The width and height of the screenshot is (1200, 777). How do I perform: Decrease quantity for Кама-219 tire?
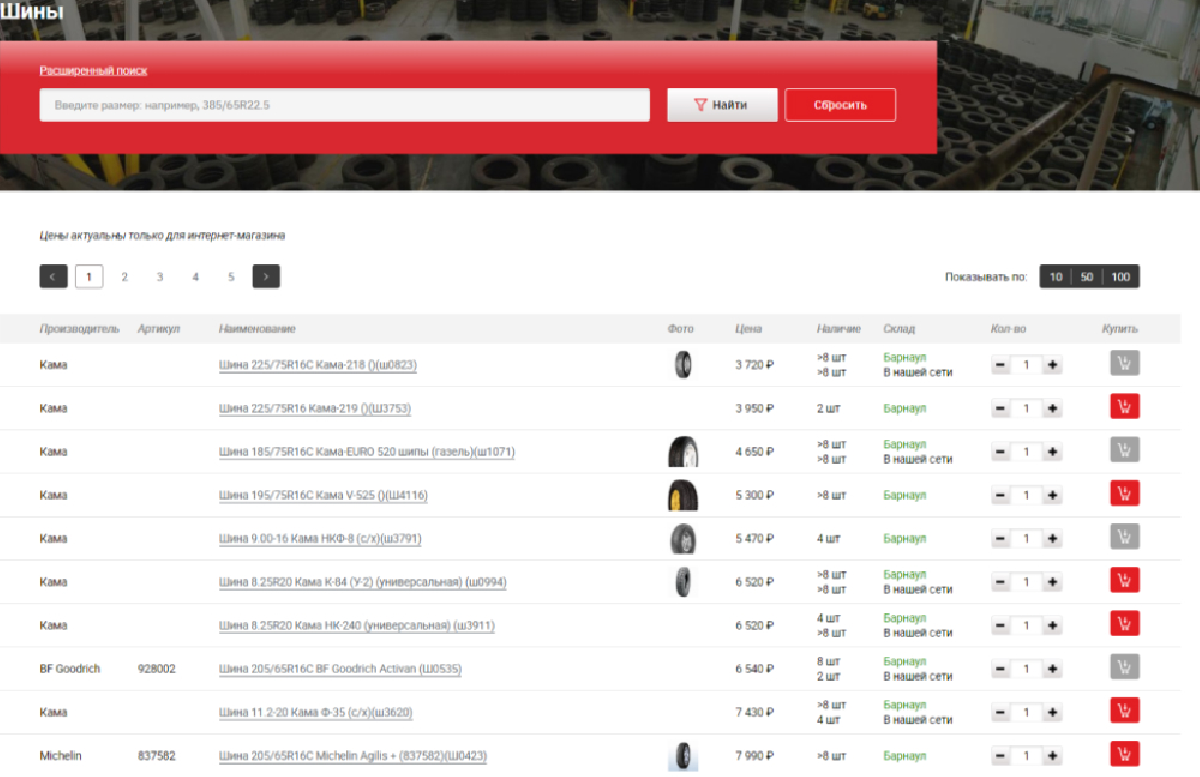tap(1000, 408)
